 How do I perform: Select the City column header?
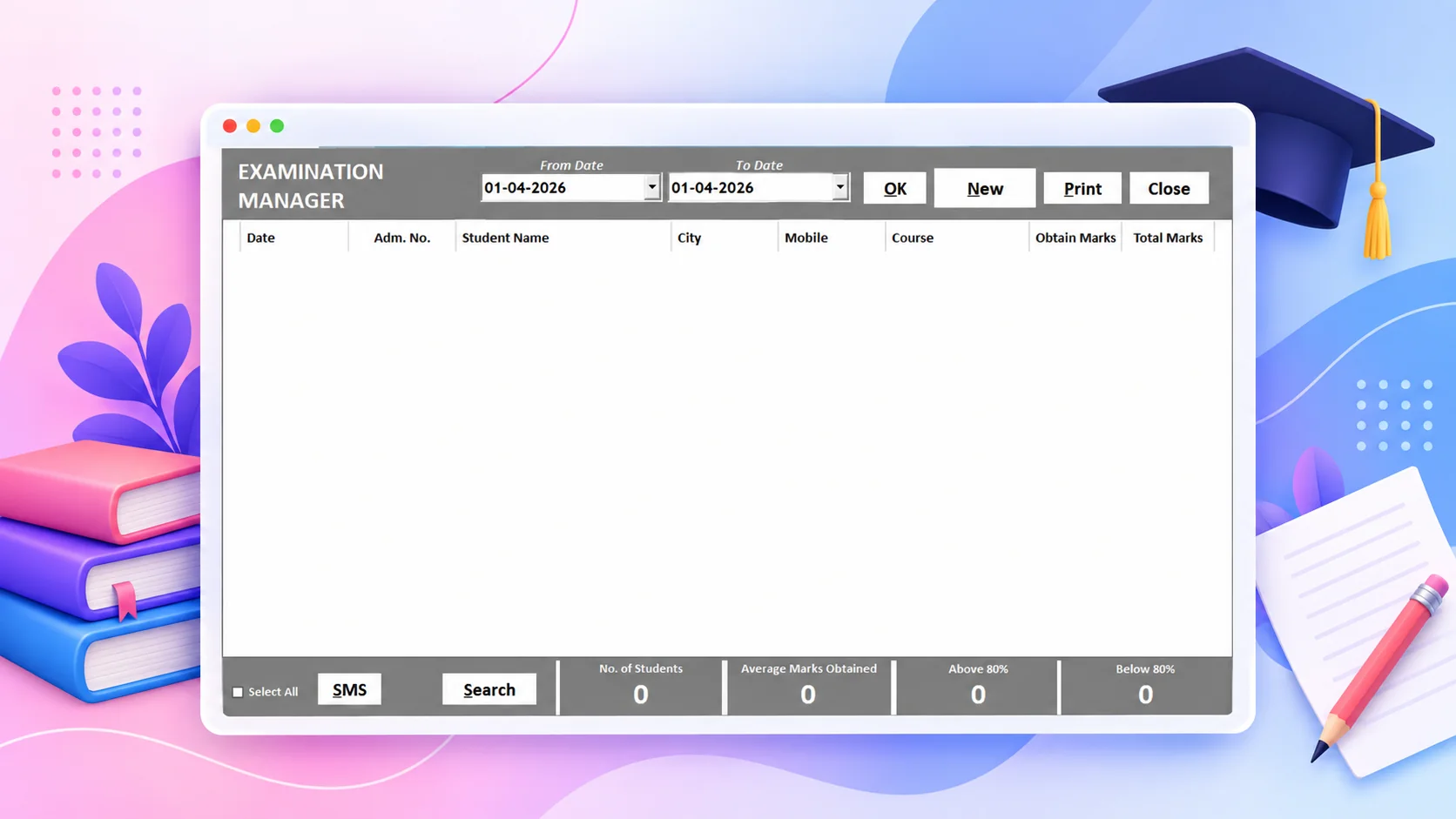(x=725, y=238)
